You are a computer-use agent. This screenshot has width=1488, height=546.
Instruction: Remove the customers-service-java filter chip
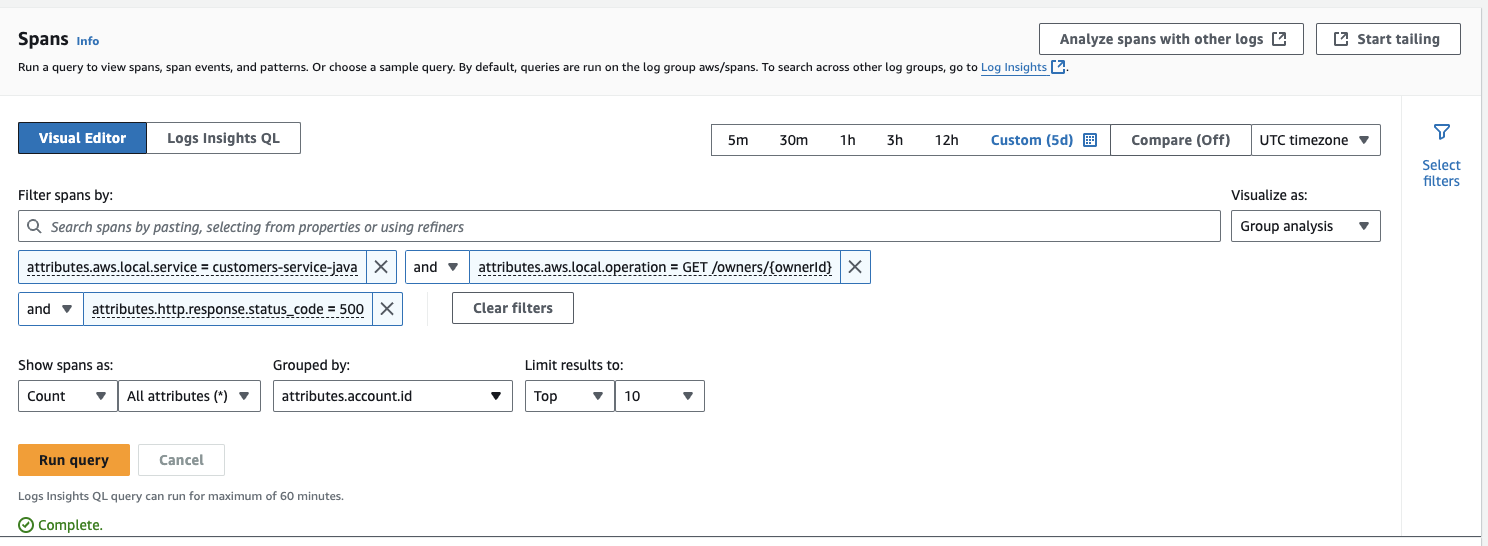[x=380, y=267]
